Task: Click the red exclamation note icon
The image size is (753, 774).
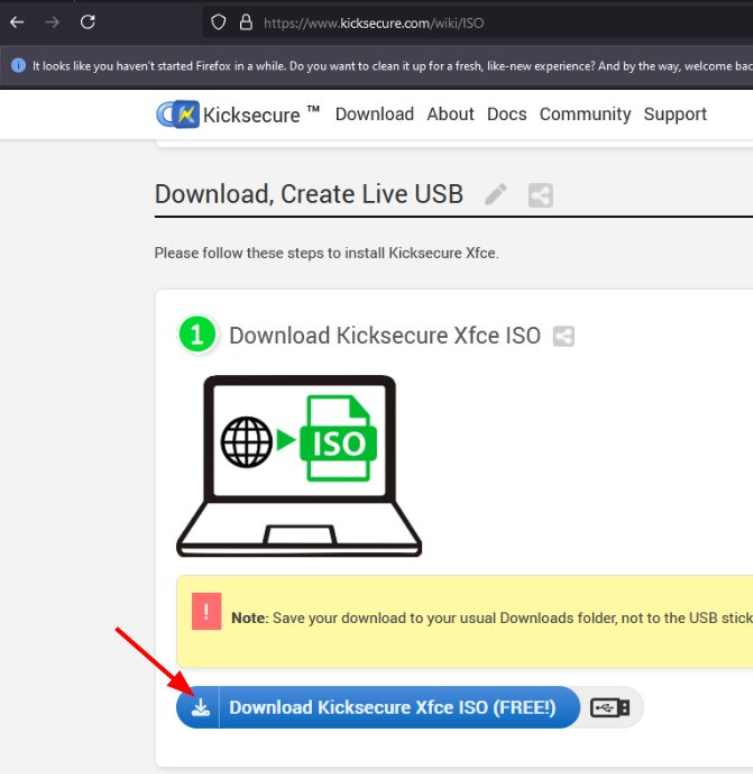Action: [206, 611]
